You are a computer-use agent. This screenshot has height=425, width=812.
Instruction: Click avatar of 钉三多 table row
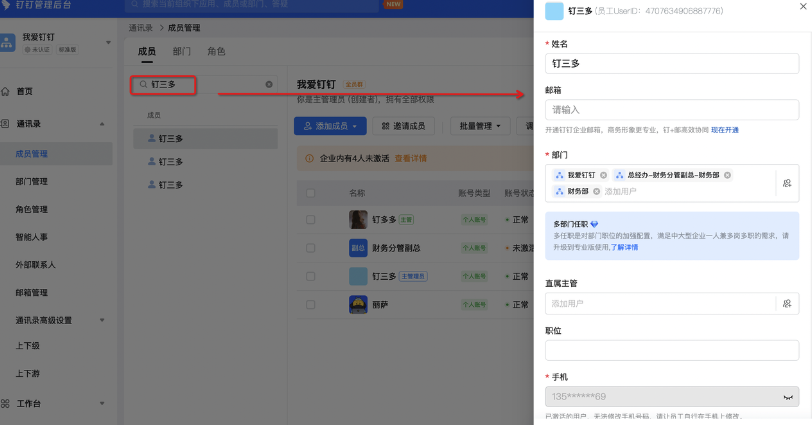tap(358, 276)
